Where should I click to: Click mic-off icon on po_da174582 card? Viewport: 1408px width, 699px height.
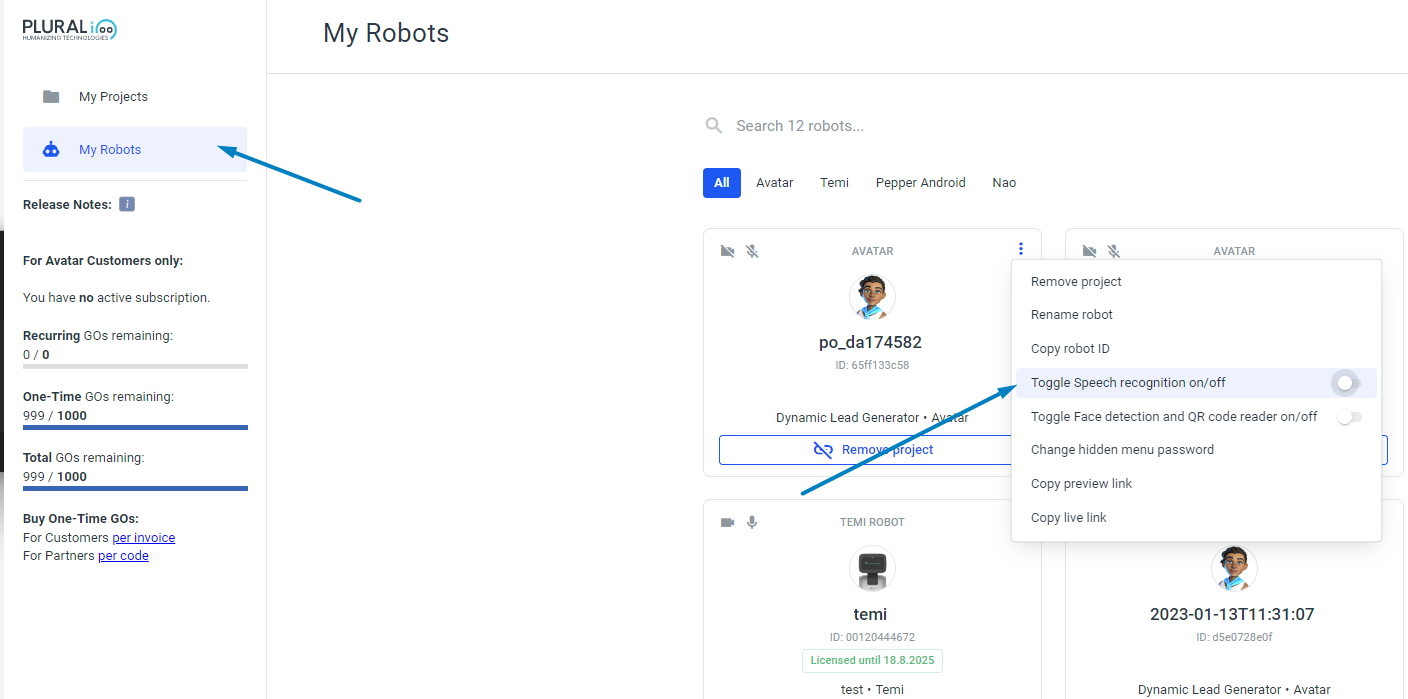pyautogui.click(x=752, y=251)
